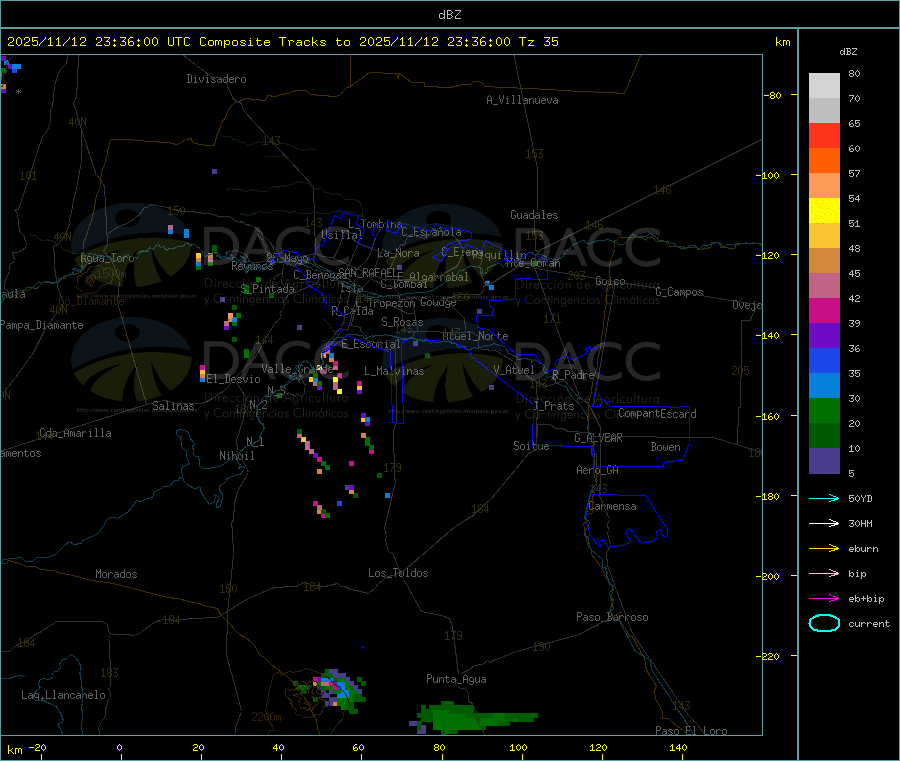
Task: Select the pink bip arrow legend icon
Action: pos(824,573)
